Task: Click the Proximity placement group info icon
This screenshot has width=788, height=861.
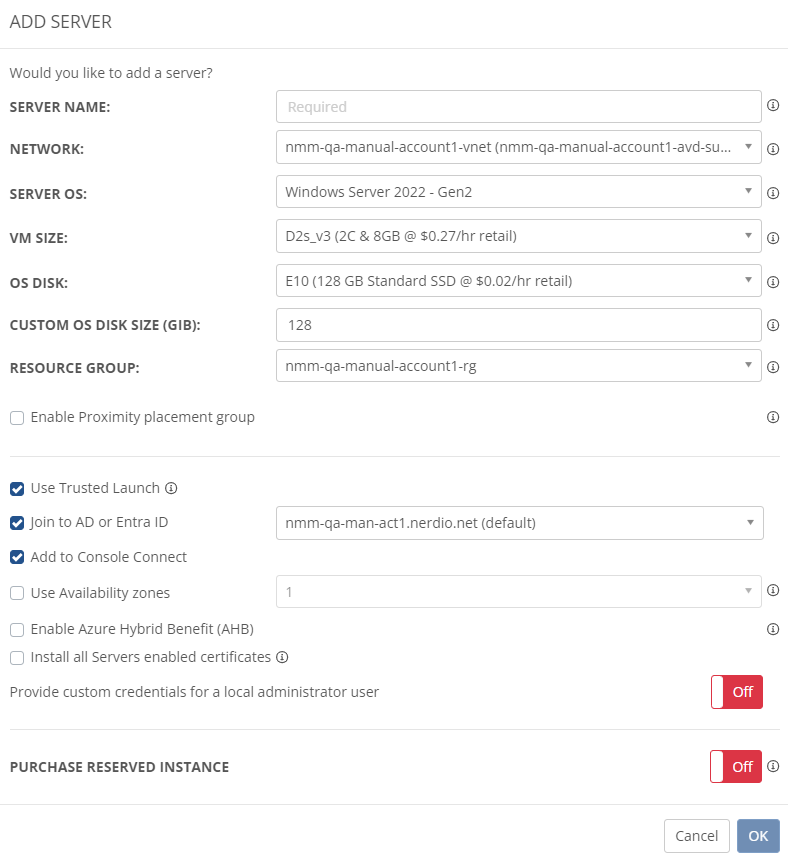Action: pyautogui.click(x=773, y=417)
